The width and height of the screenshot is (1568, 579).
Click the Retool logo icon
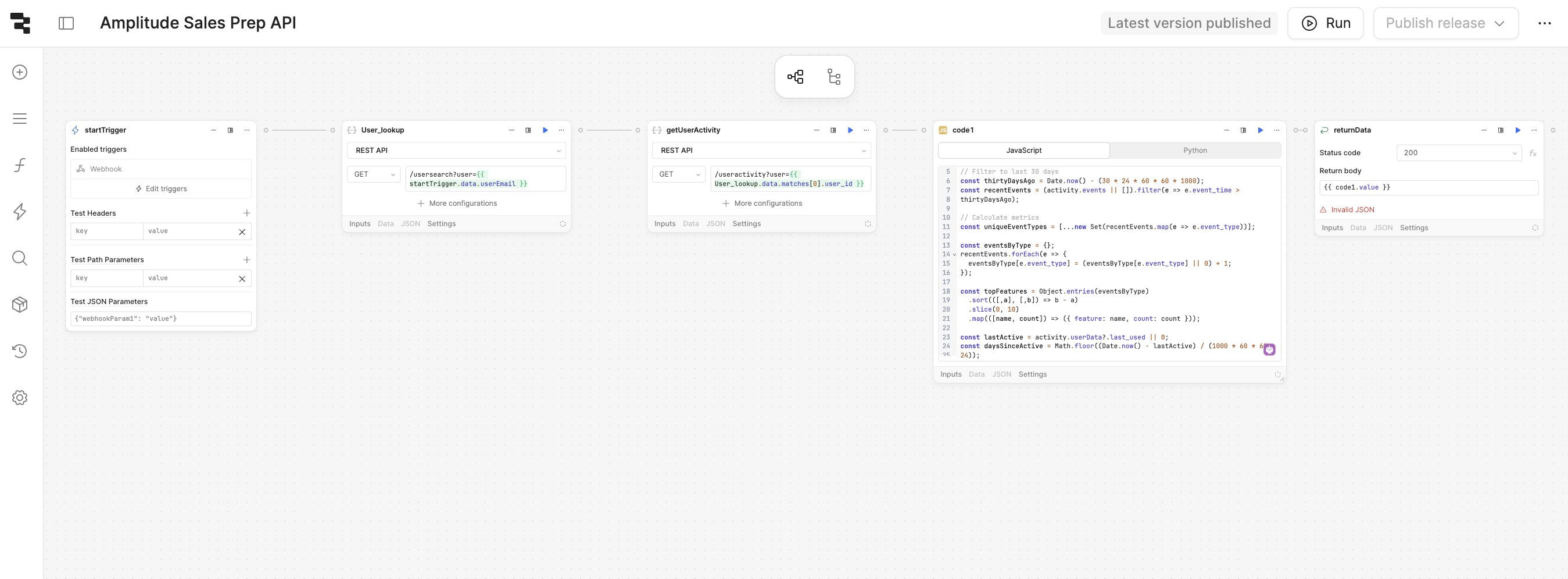21,23
